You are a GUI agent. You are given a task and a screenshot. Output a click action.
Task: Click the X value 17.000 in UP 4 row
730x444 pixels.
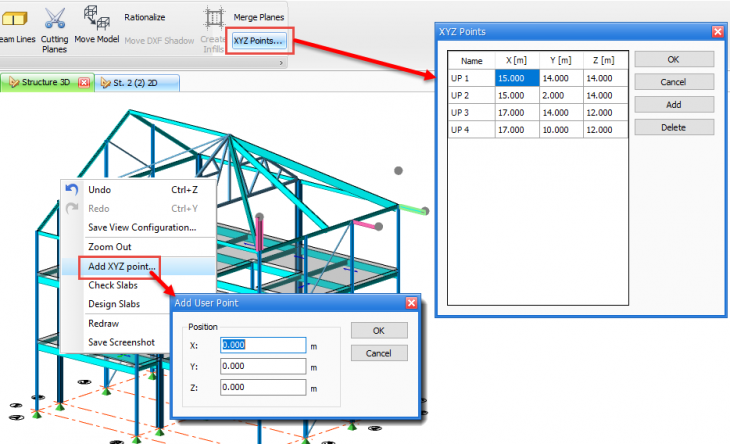pos(517,130)
